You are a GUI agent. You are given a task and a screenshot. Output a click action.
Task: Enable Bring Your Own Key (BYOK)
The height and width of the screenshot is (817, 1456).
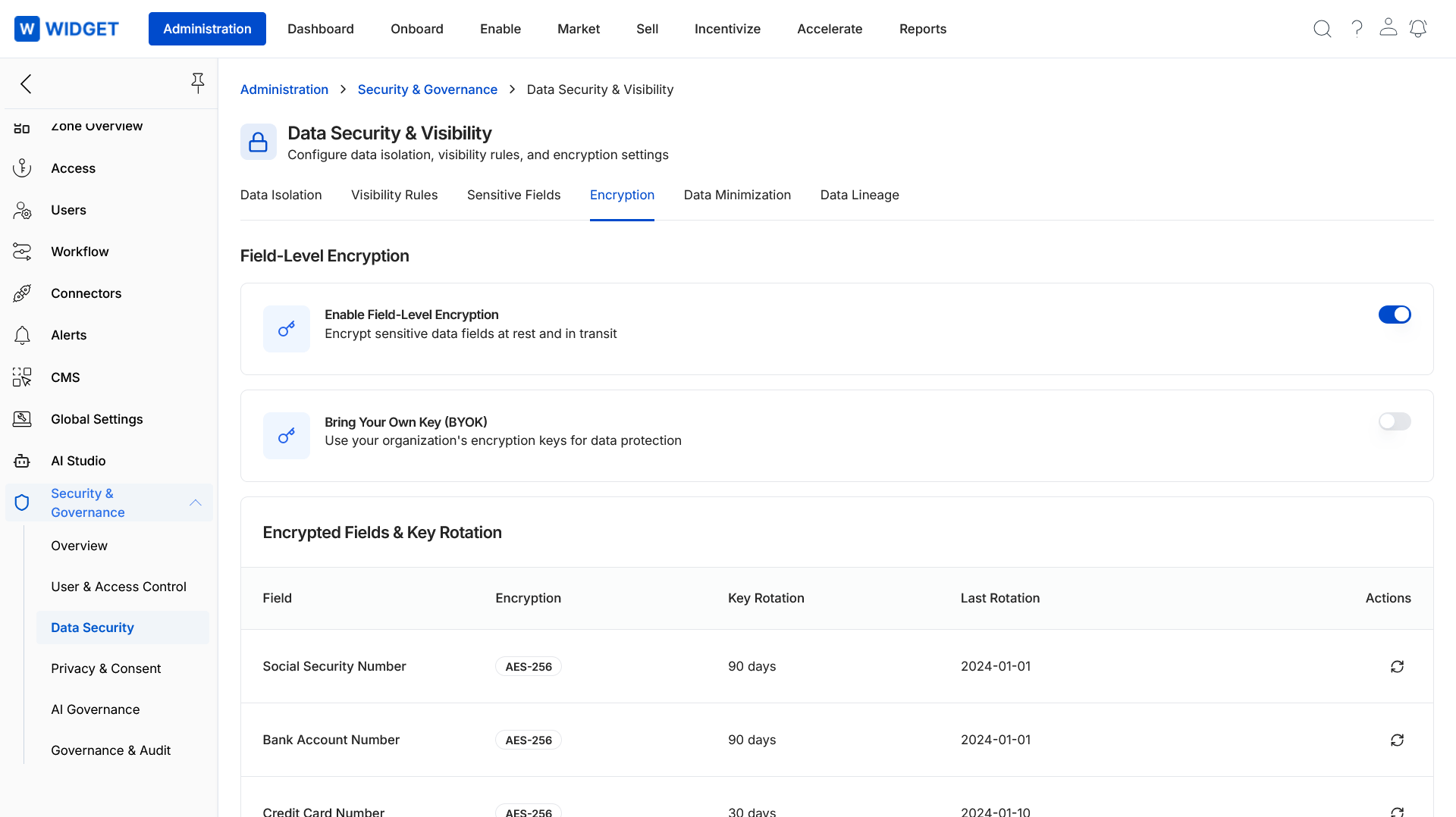[1395, 421]
